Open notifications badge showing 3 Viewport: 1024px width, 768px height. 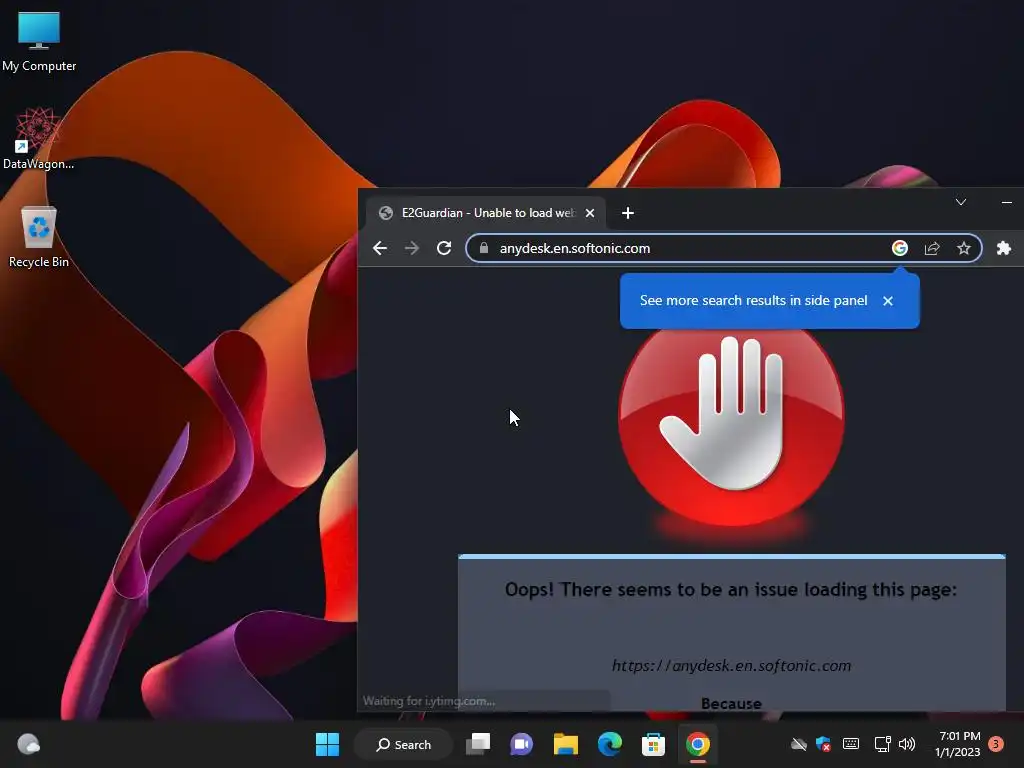pos(996,744)
